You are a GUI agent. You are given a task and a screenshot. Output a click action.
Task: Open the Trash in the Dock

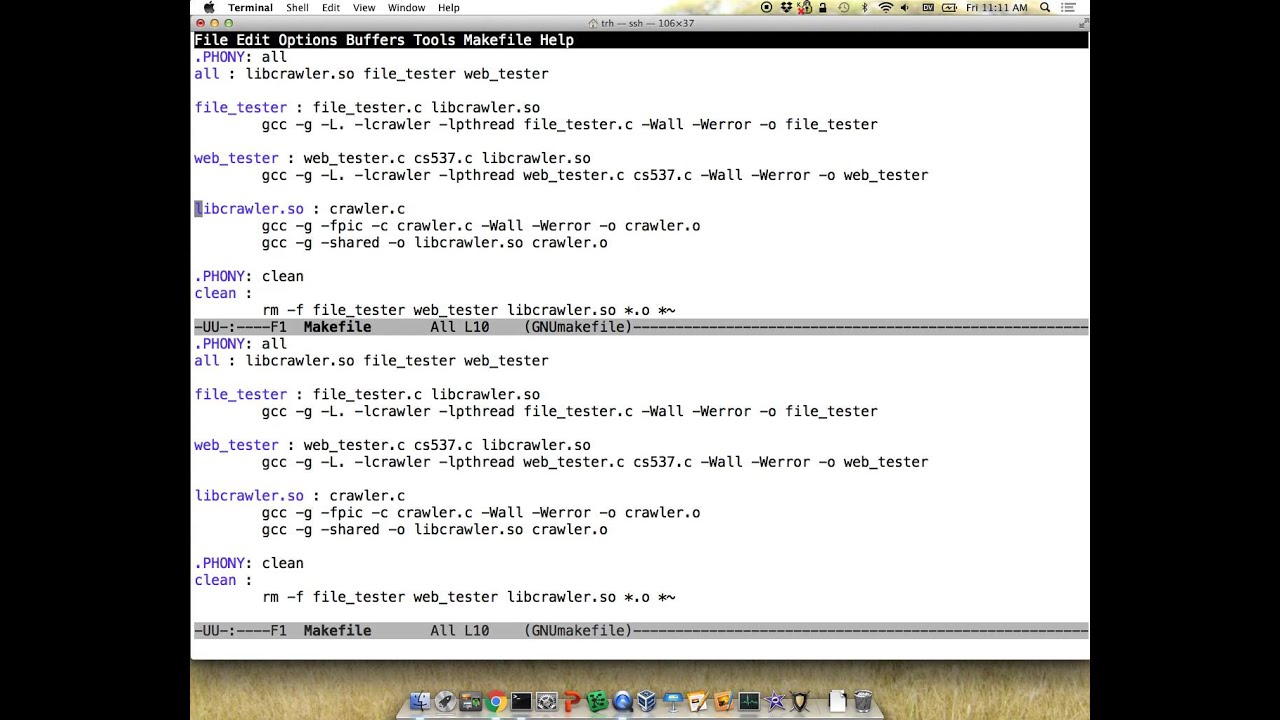pyautogui.click(x=863, y=701)
